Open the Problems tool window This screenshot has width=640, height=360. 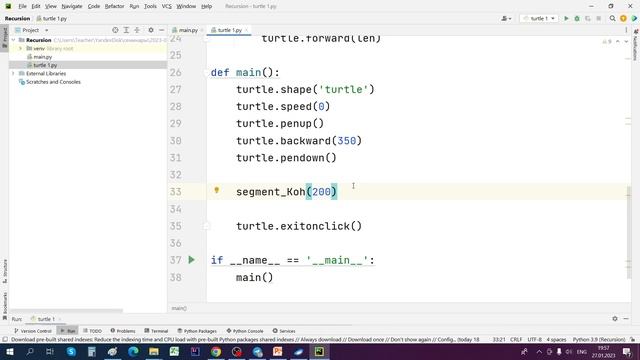point(123,331)
